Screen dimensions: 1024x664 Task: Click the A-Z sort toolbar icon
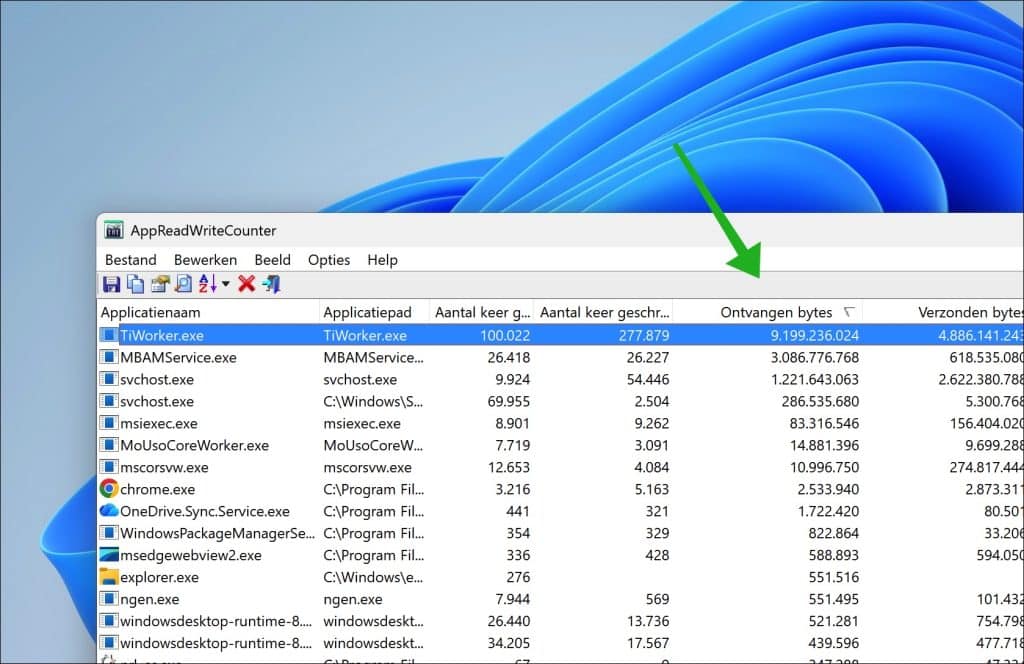click(x=208, y=284)
